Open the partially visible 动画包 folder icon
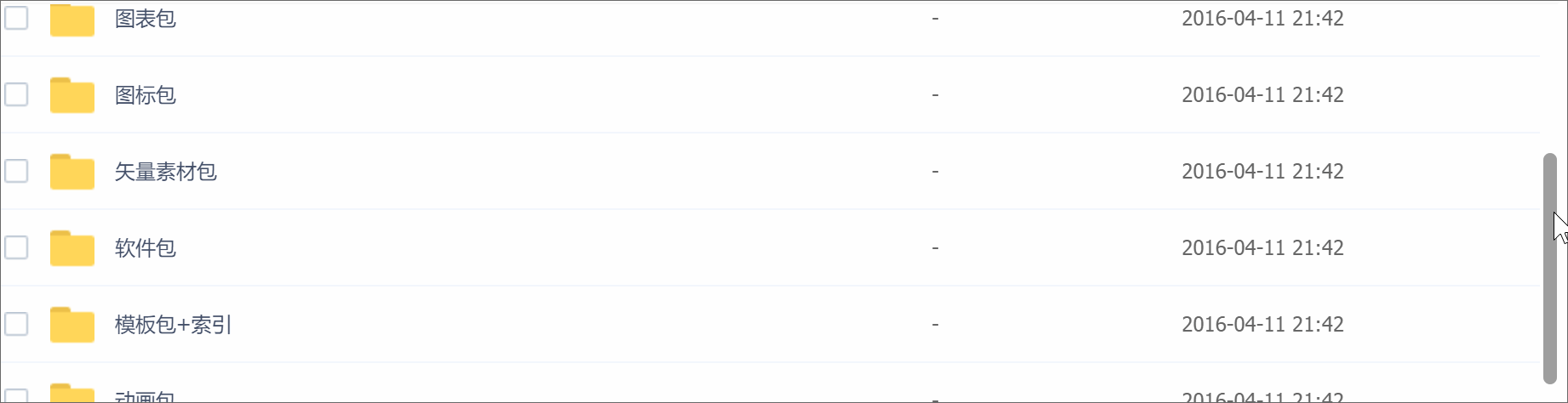Viewport: 1568px width, 403px height. [72, 394]
